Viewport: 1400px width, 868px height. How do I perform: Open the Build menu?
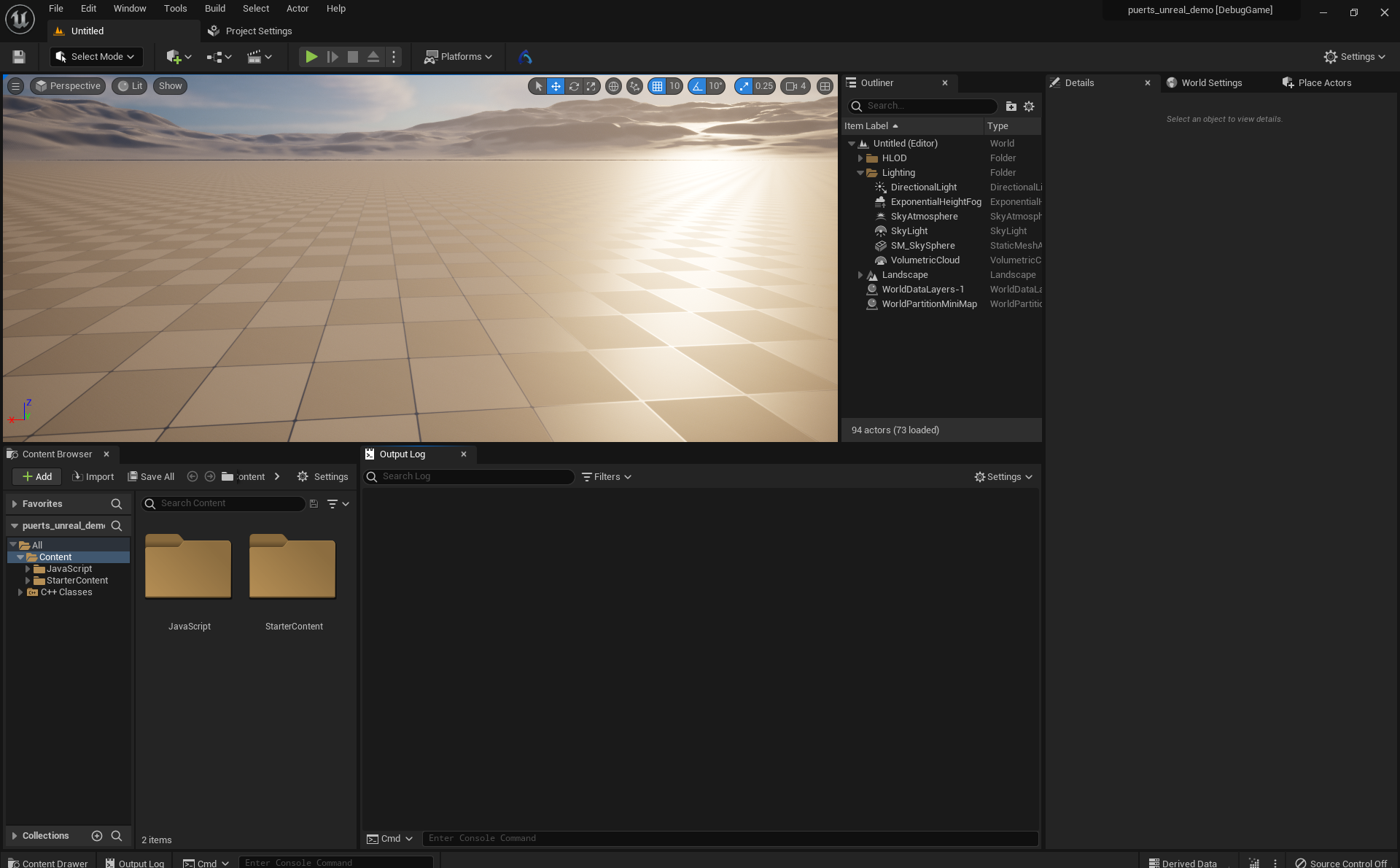(213, 8)
